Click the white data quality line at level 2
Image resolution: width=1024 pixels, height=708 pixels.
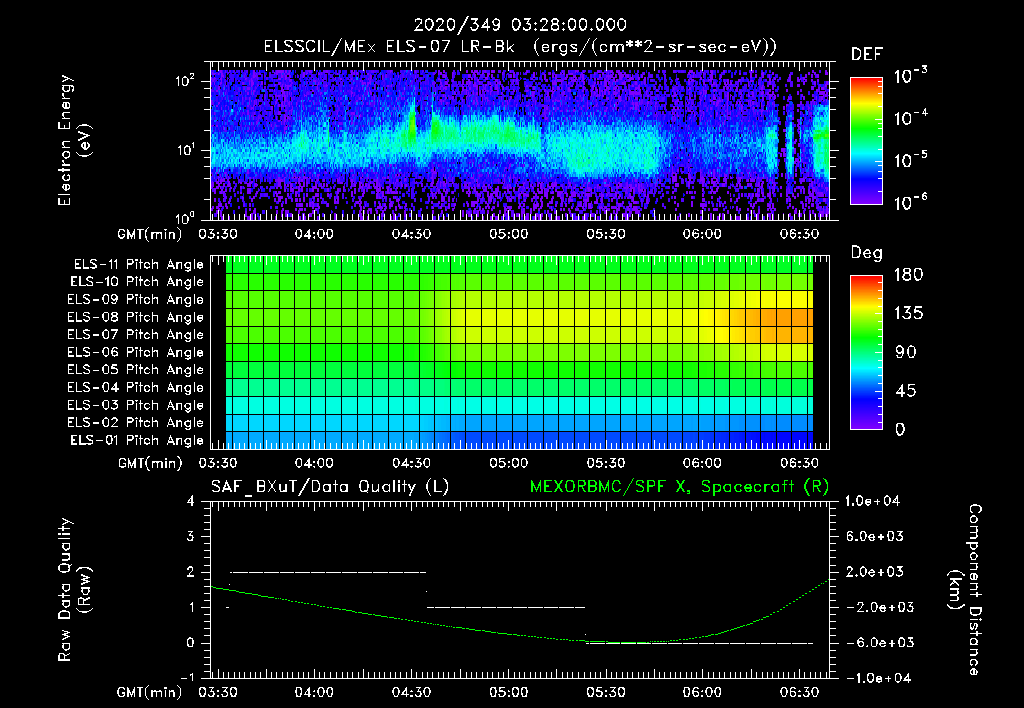[328, 572]
